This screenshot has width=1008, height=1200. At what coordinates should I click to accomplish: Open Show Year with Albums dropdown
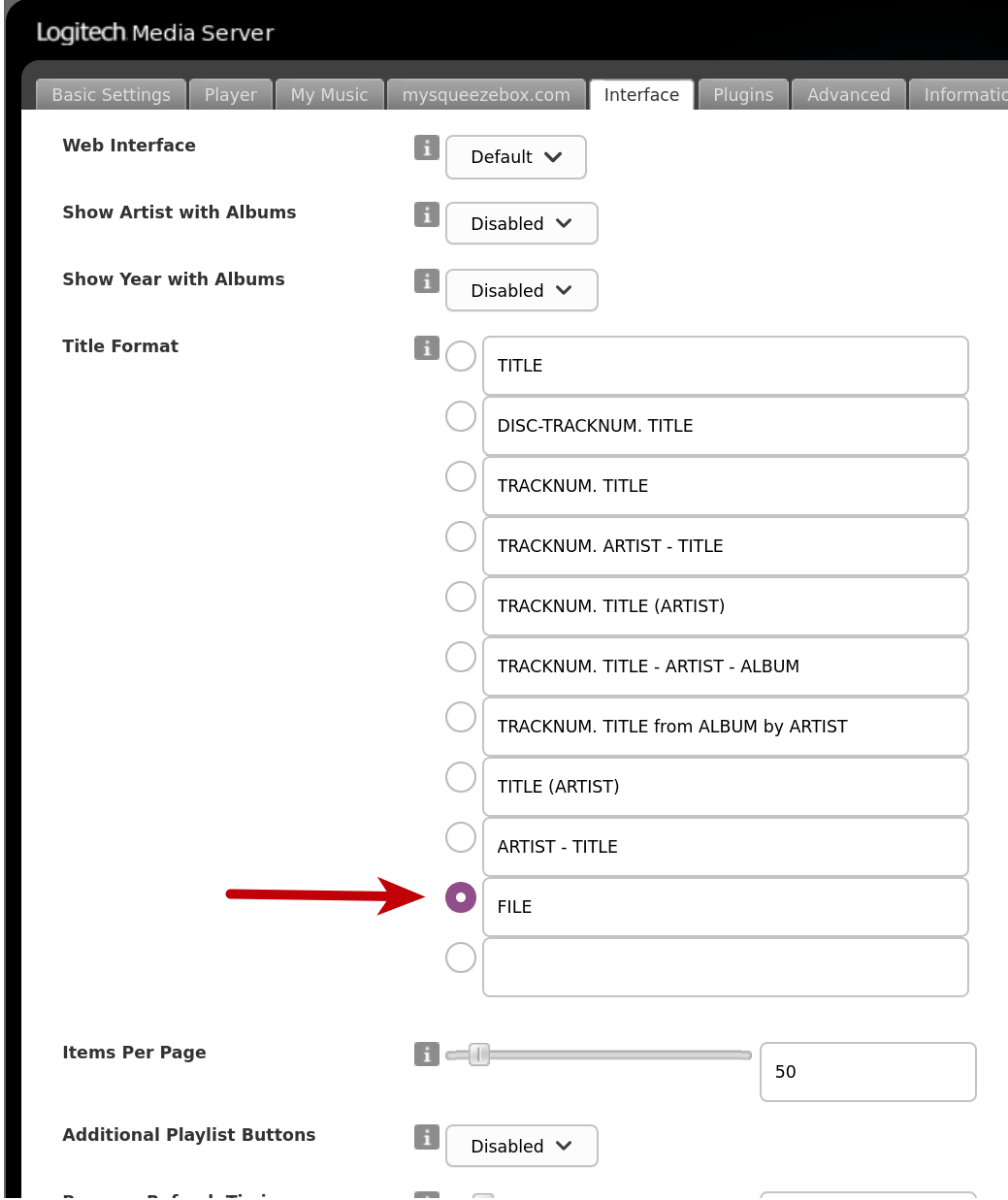pyautogui.click(x=521, y=291)
